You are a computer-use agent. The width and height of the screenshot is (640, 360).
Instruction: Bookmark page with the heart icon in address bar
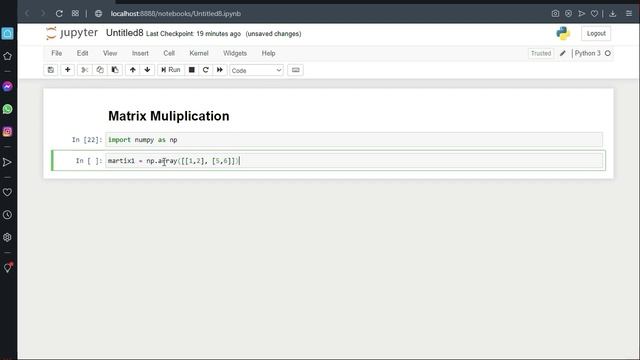(594, 13)
